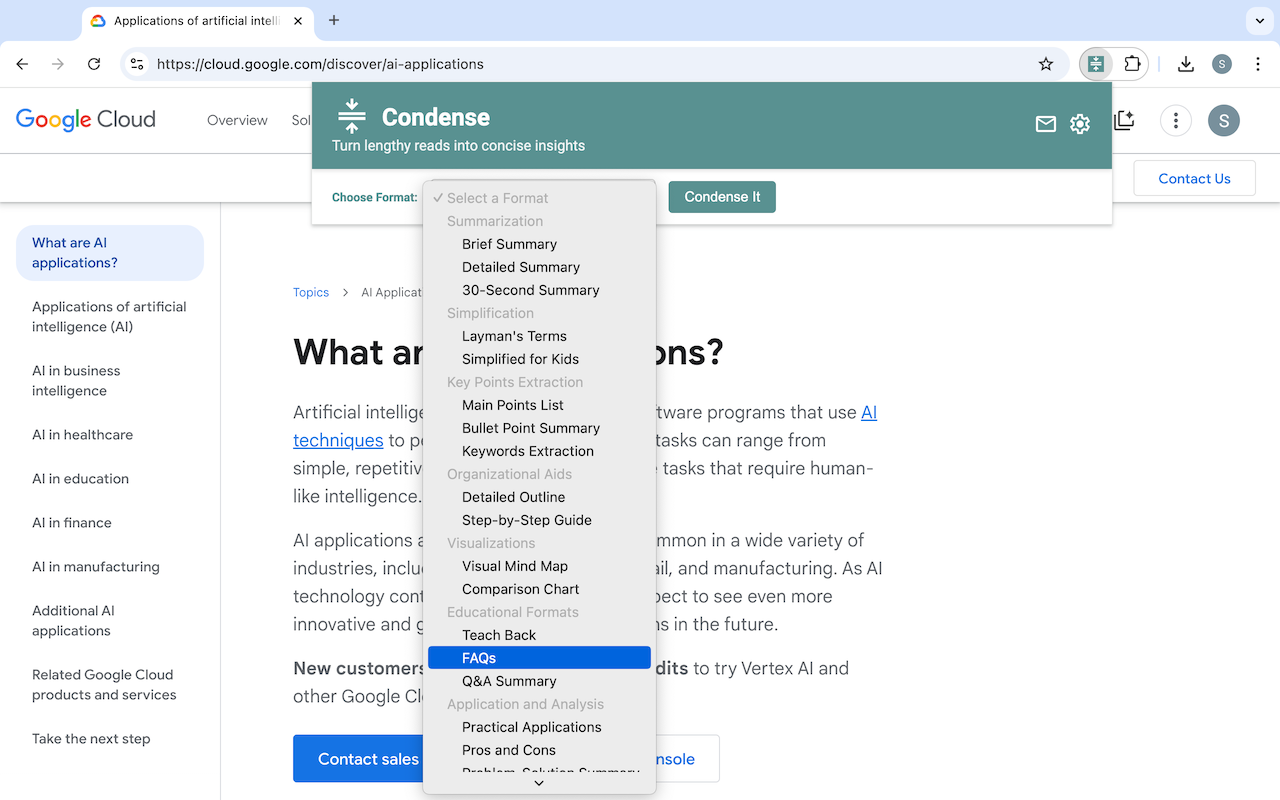This screenshot has width=1280, height=800.
Task: Click the Condense mail envelope icon
Action: (x=1045, y=124)
